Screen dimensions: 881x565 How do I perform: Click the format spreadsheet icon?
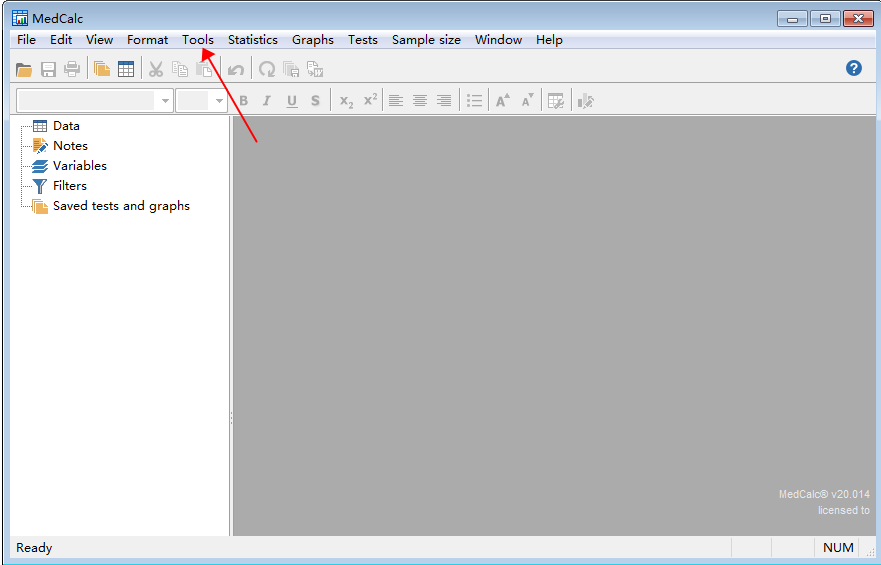(556, 101)
